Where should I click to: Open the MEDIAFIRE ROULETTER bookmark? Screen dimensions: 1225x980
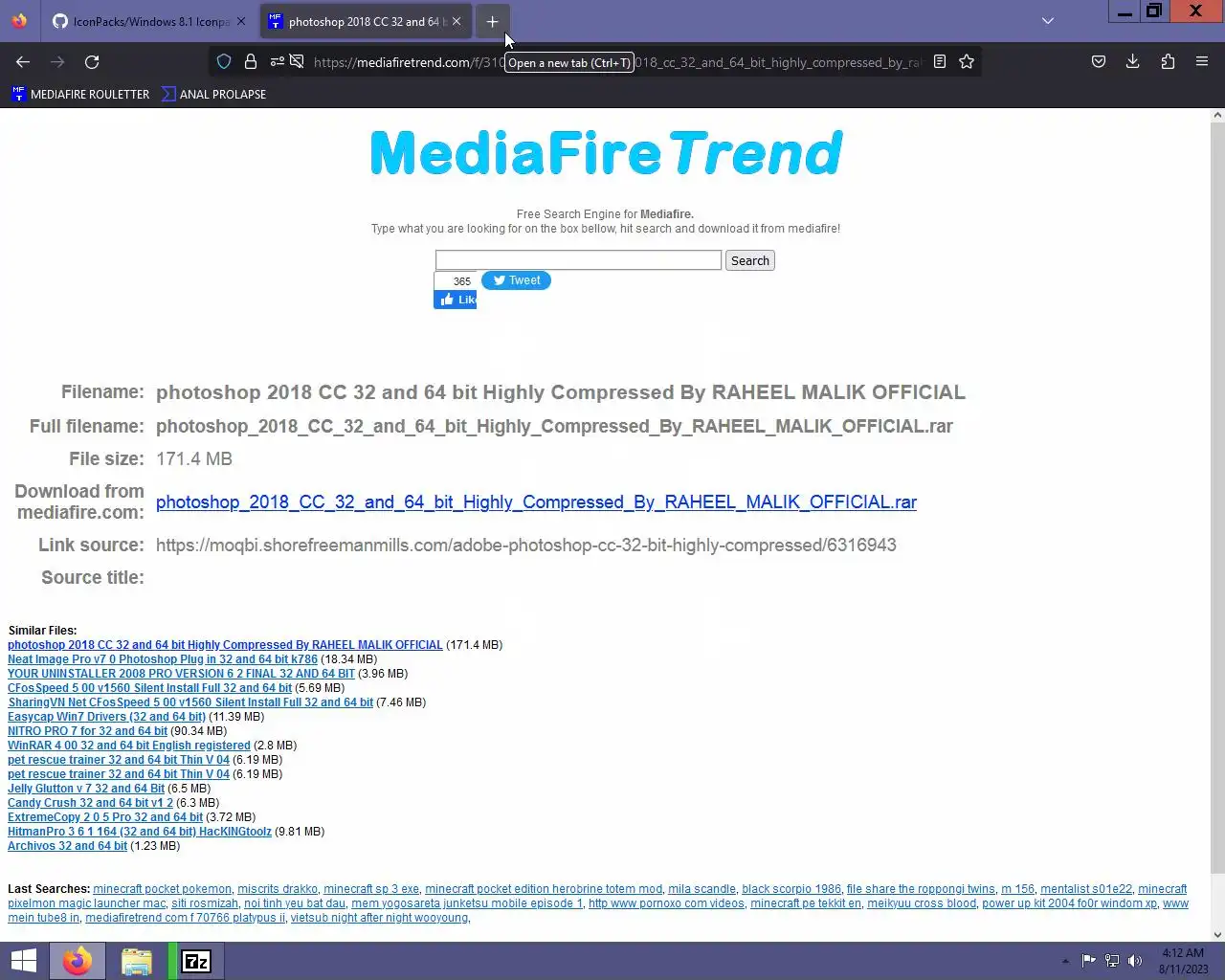click(x=80, y=94)
